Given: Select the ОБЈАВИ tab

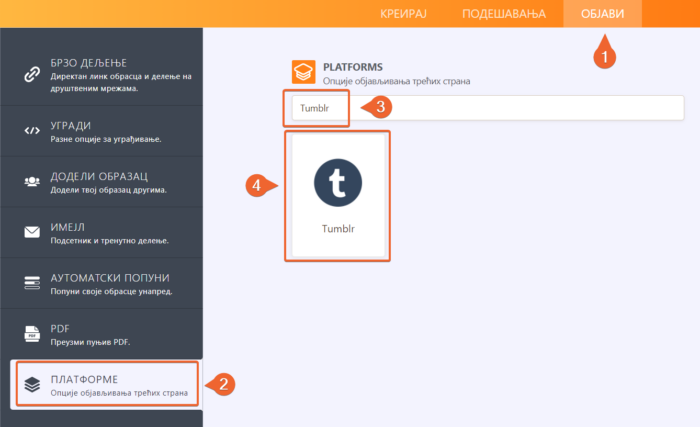Looking at the screenshot, I should coord(602,14).
